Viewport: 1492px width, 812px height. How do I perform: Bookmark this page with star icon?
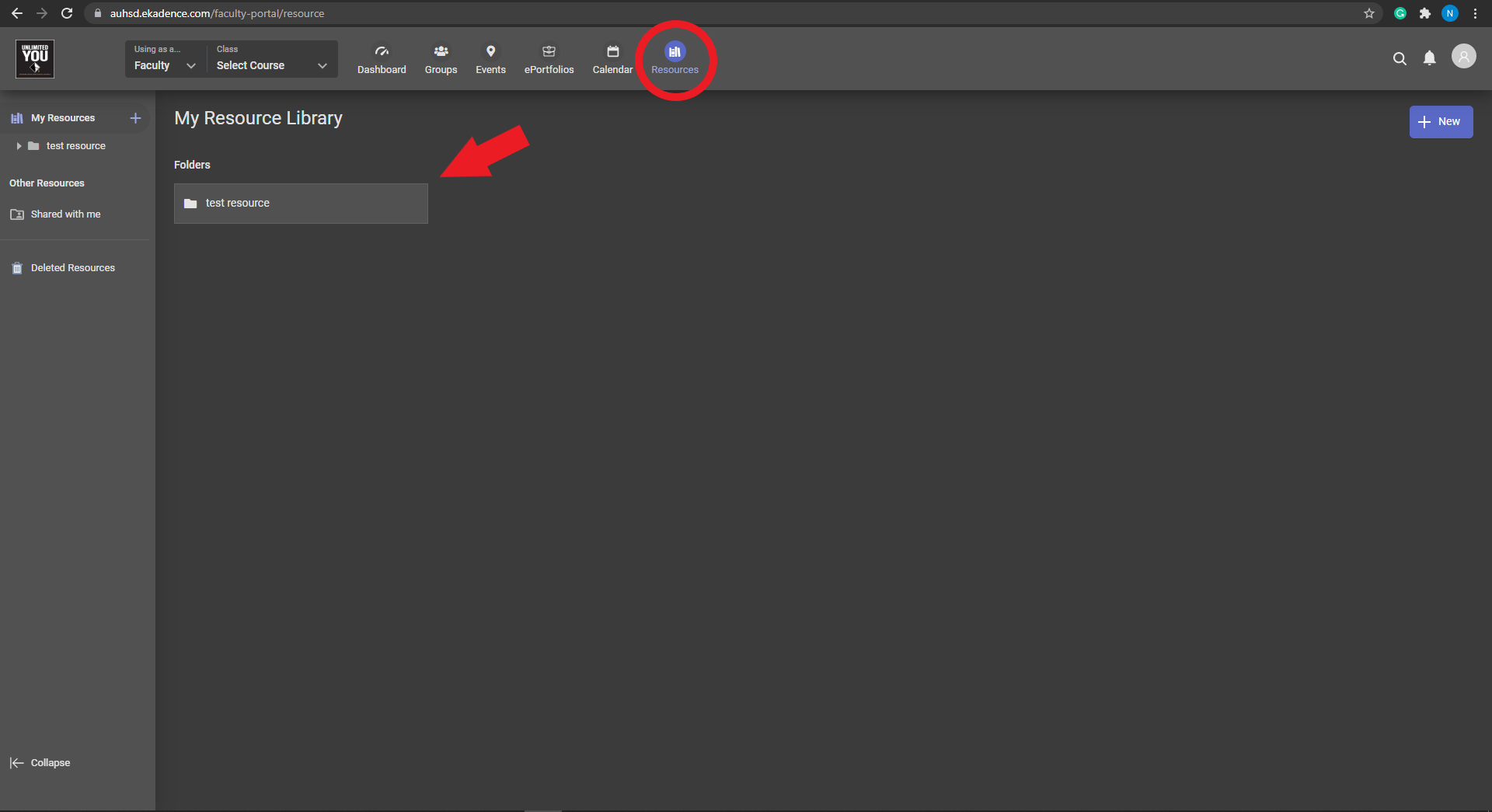[1368, 13]
